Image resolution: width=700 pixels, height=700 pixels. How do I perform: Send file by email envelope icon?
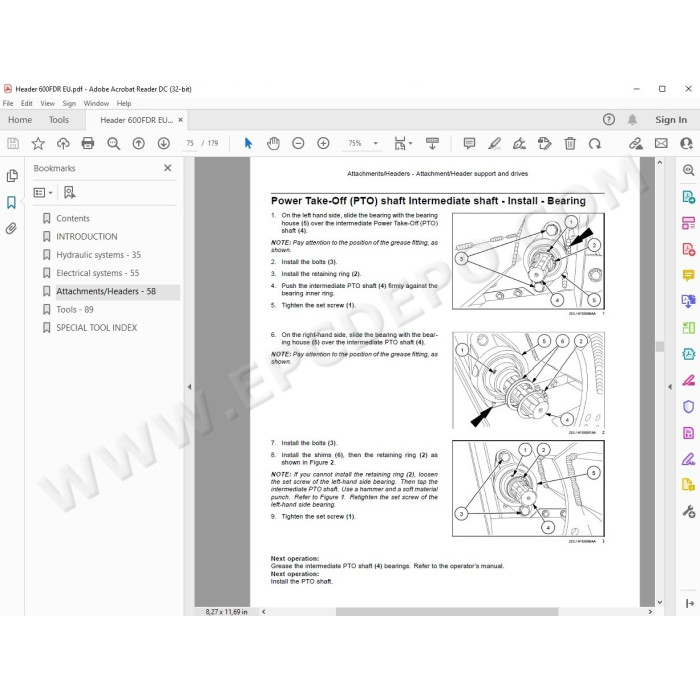coord(661,143)
